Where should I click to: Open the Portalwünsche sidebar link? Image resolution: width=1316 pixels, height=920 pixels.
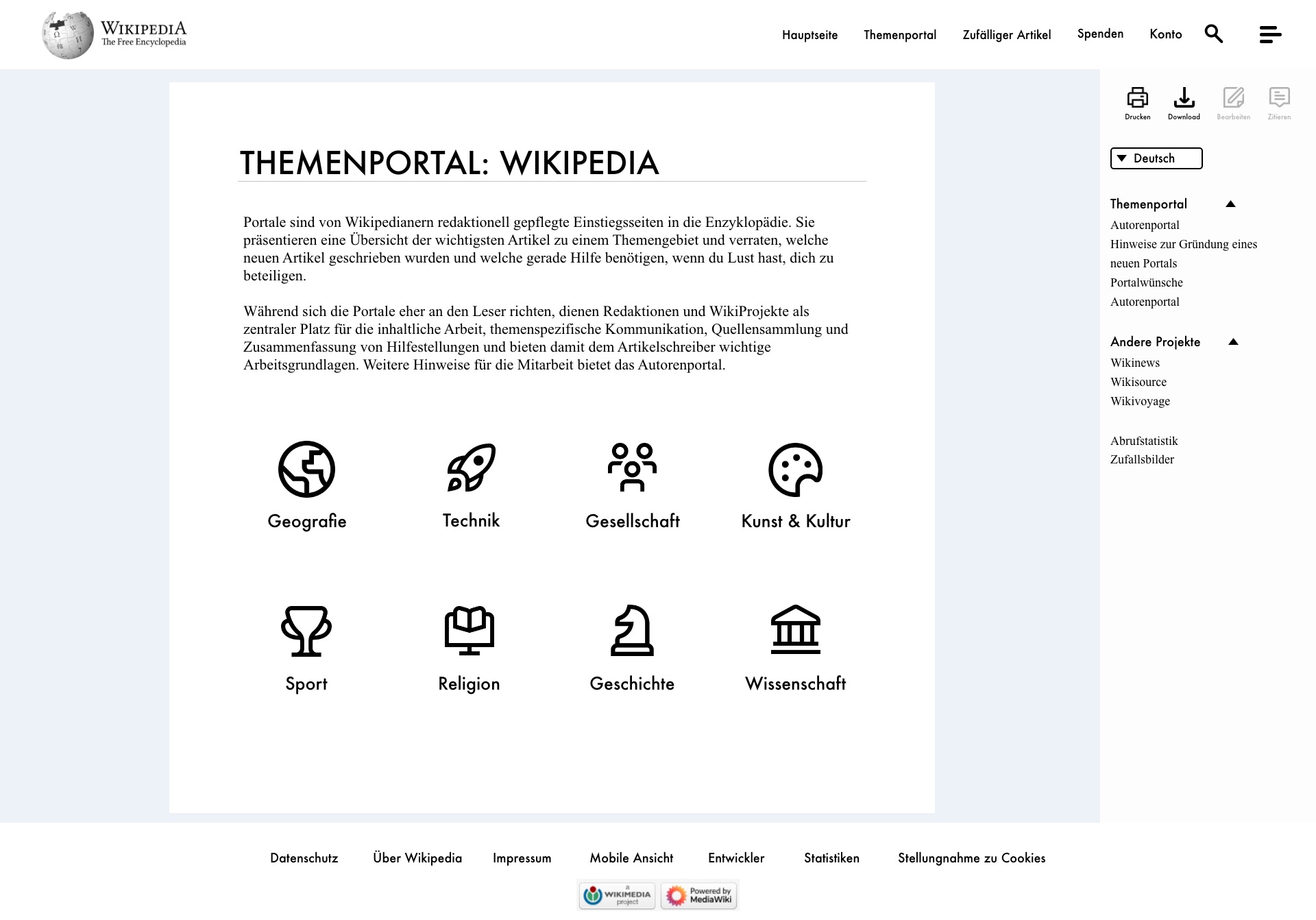[x=1147, y=282]
